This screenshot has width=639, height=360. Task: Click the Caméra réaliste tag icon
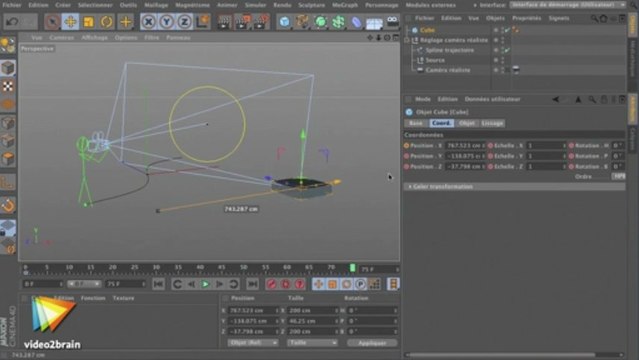click(x=516, y=70)
